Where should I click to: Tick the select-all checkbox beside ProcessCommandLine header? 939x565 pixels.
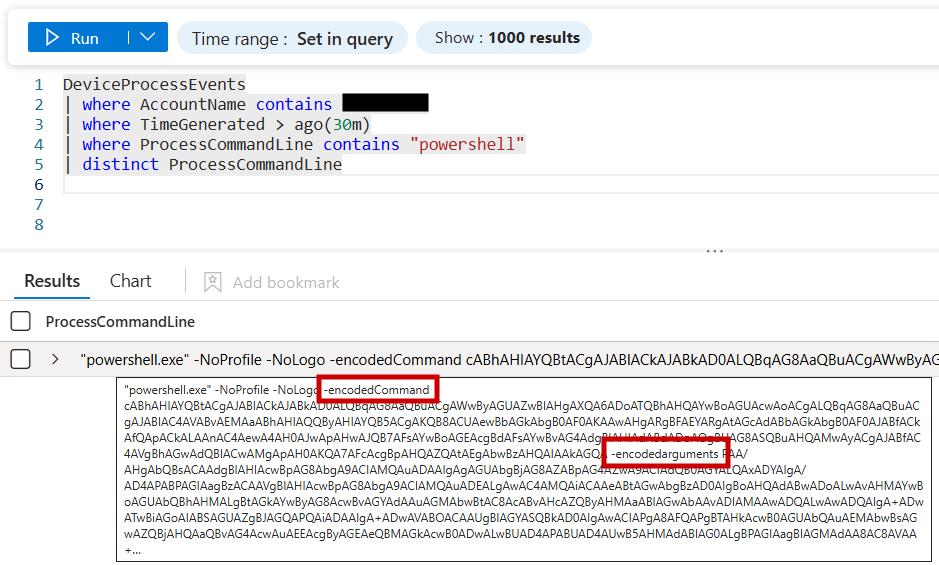point(20,322)
